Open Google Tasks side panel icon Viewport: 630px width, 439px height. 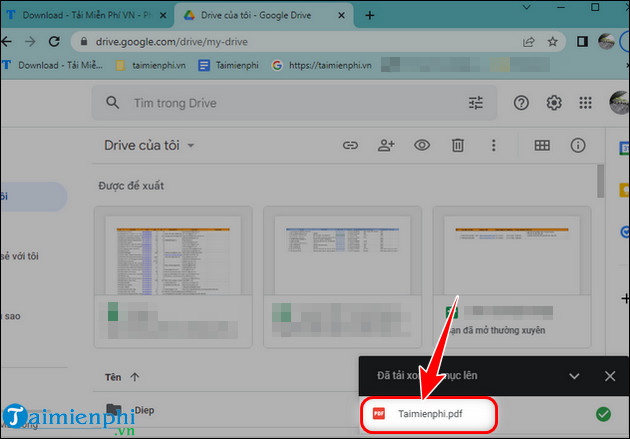tap(625, 232)
